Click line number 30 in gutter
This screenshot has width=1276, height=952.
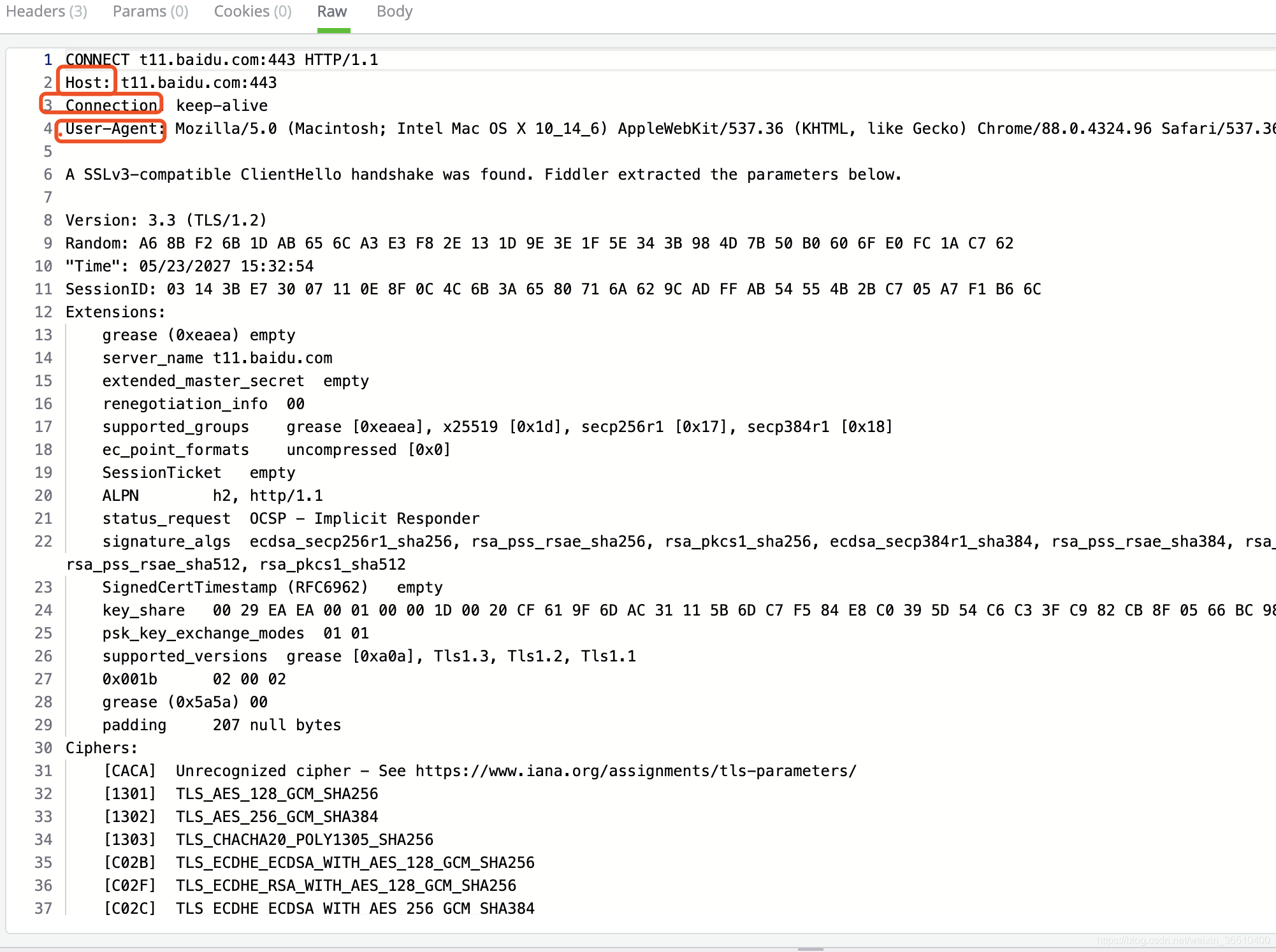pos(43,748)
